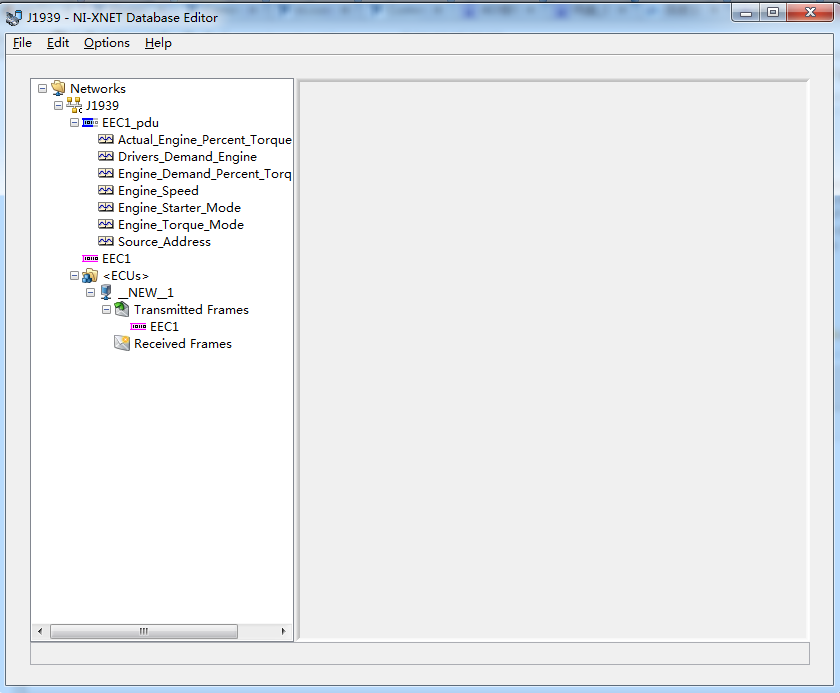Click the signal icon beside Engine_Speed
Screen dimensions: 840x693
106,191
